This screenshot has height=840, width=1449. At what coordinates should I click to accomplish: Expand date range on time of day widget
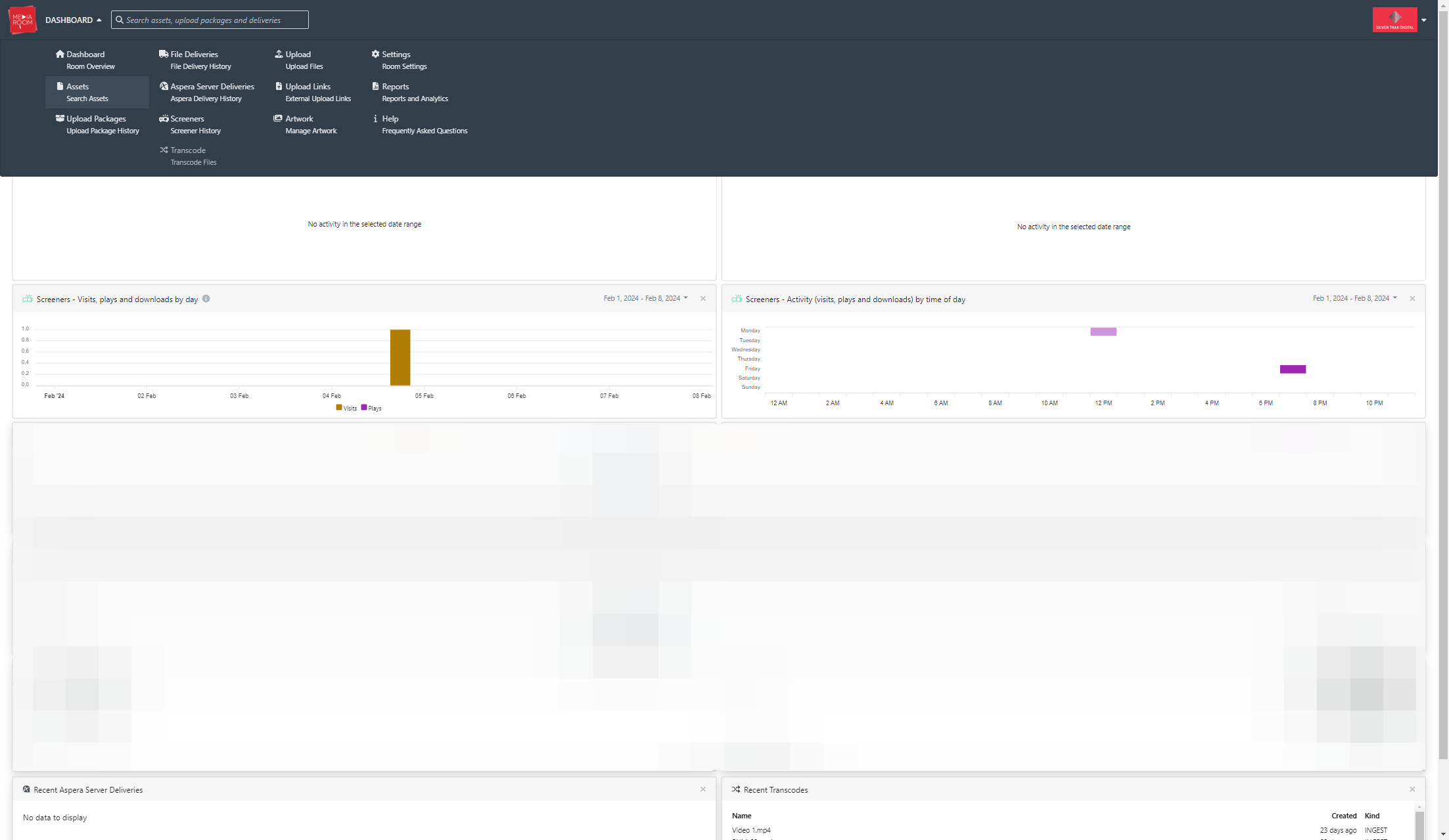point(1355,298)
